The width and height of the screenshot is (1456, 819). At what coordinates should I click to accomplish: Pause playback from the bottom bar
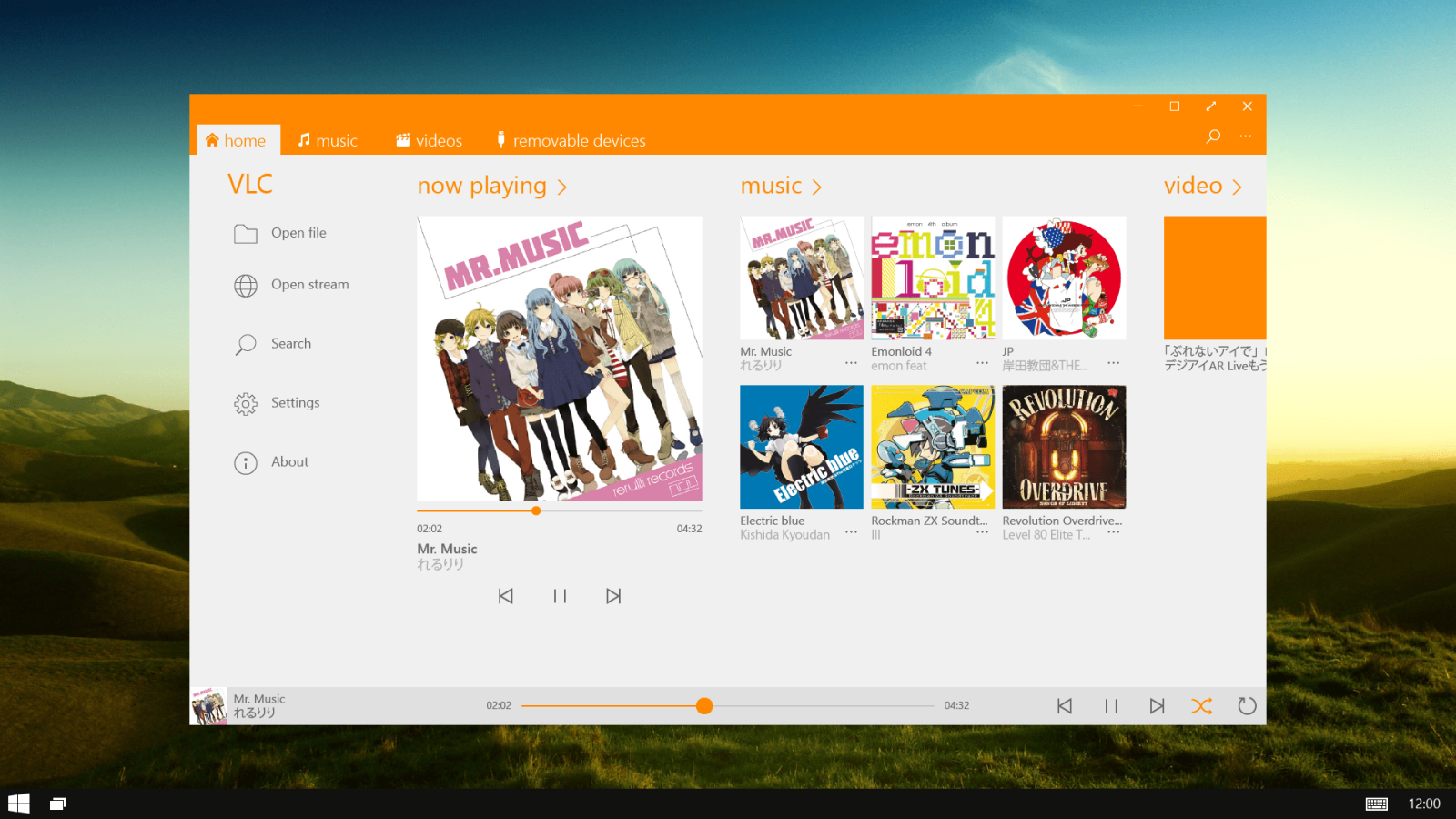click(x=1111, y=706)
